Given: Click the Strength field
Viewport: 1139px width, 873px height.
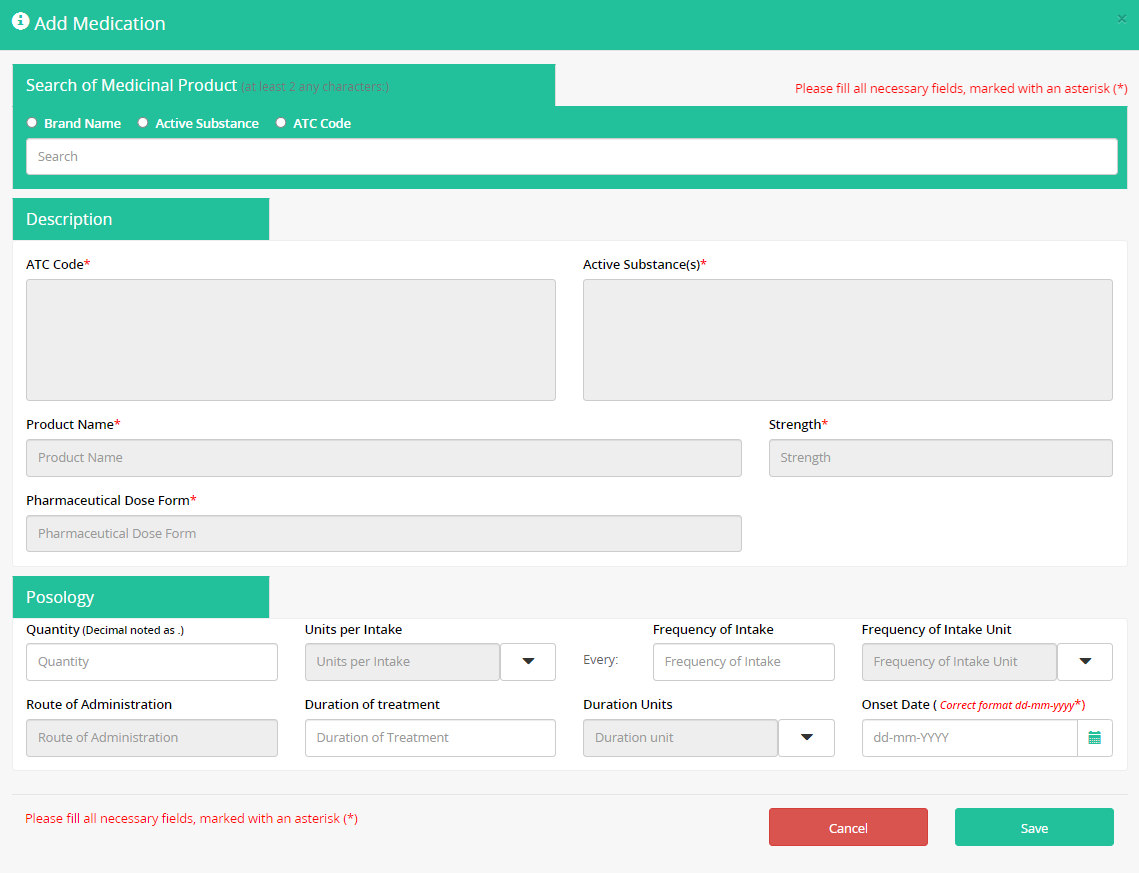Looking at the screenshot, I should pyautogui.click(x=940, y=458).
